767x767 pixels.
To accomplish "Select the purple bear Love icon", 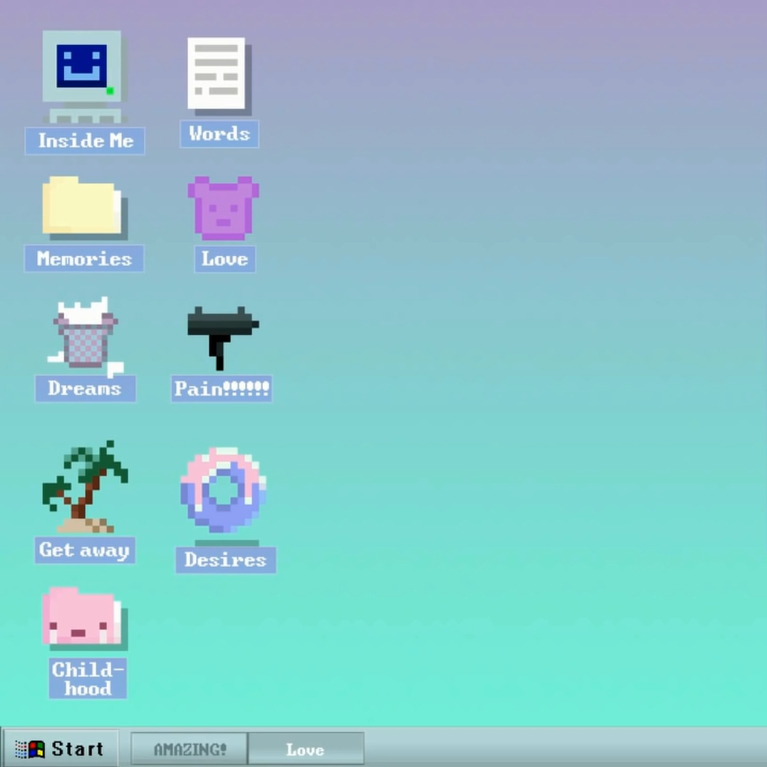I will (x=224, y=208).
